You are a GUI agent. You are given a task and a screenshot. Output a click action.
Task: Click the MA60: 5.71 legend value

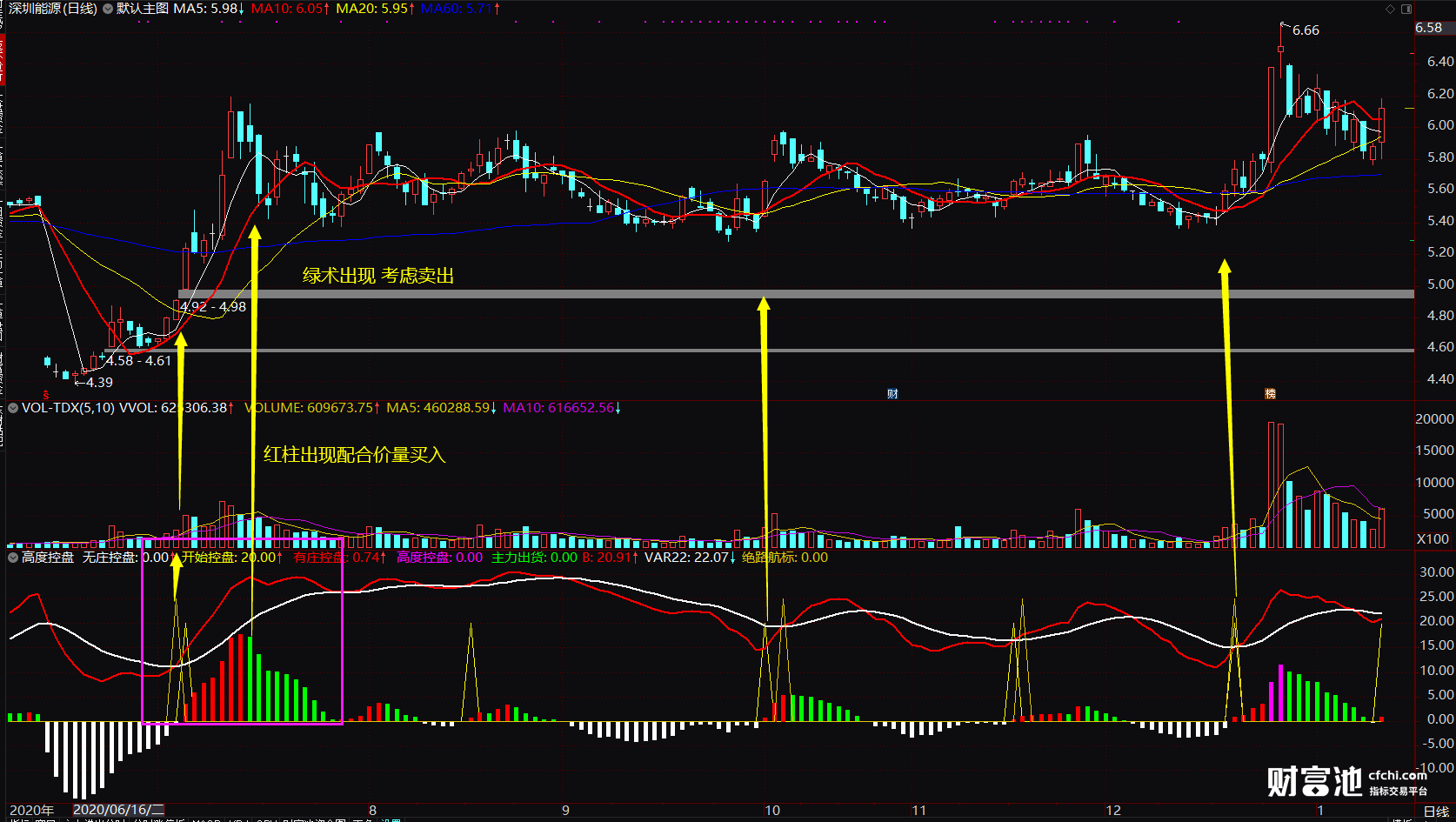pos(460,9)
